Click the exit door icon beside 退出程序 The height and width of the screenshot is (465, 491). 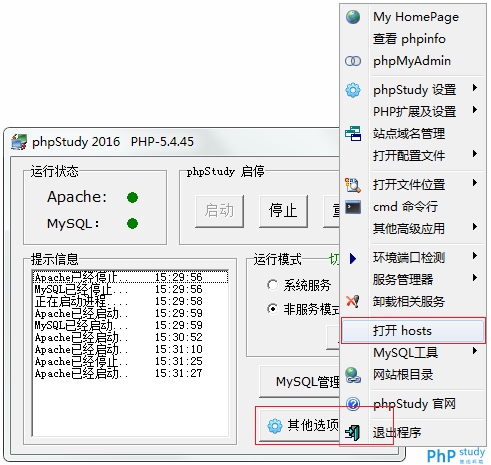[x=353, y=433]
